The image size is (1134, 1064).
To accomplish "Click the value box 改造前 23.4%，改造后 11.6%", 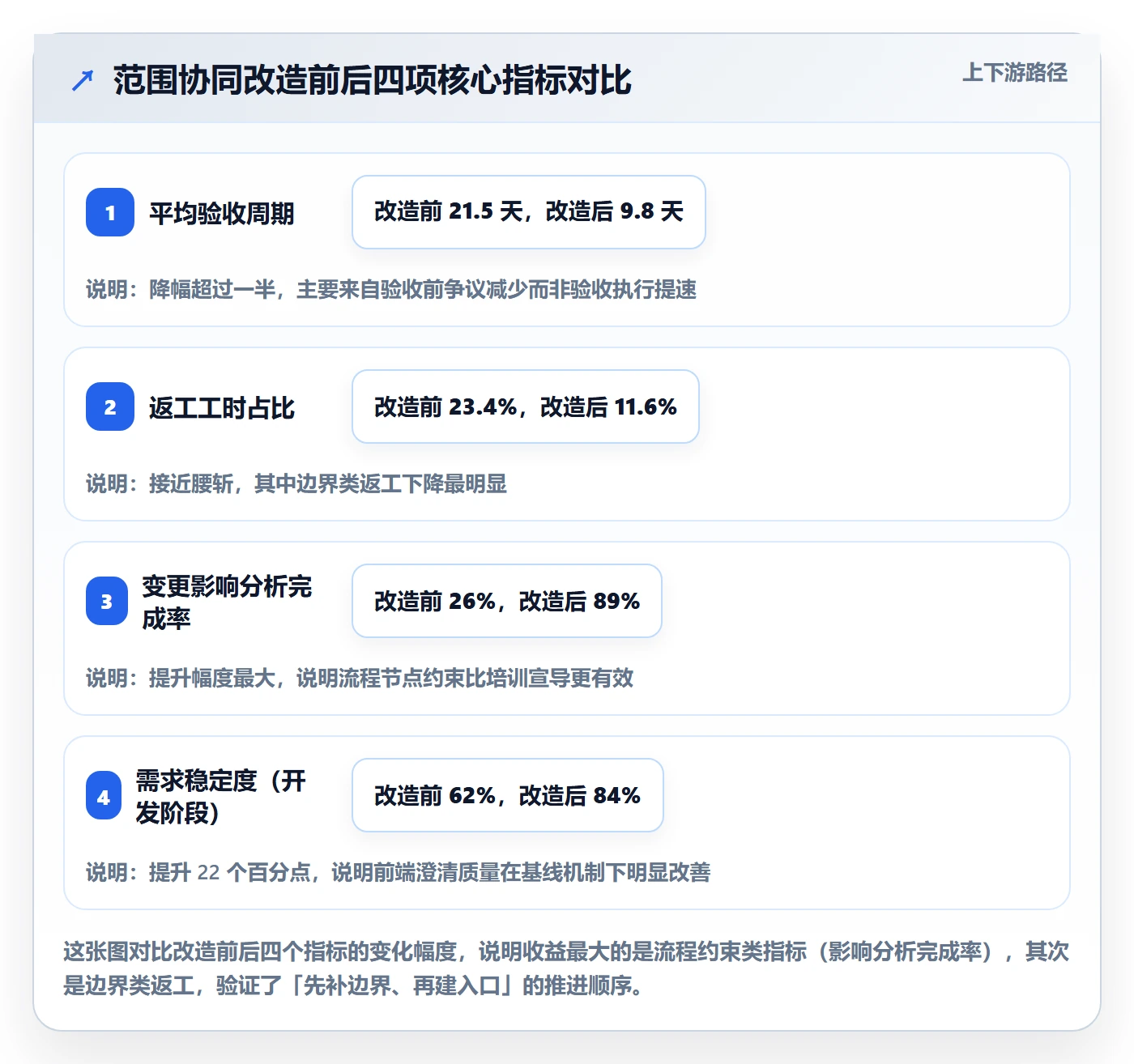I will point(526,406).
